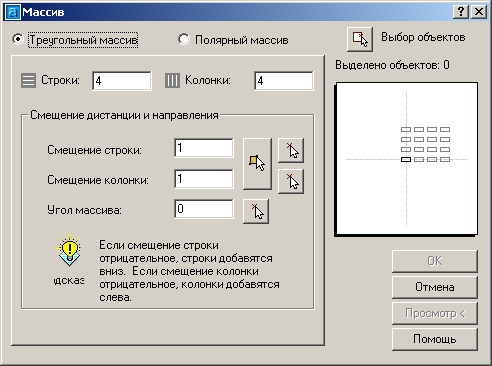This screenshot has height=366, width=492.
Task: Click the Выбор объектов label
Action: coord(423,37)
